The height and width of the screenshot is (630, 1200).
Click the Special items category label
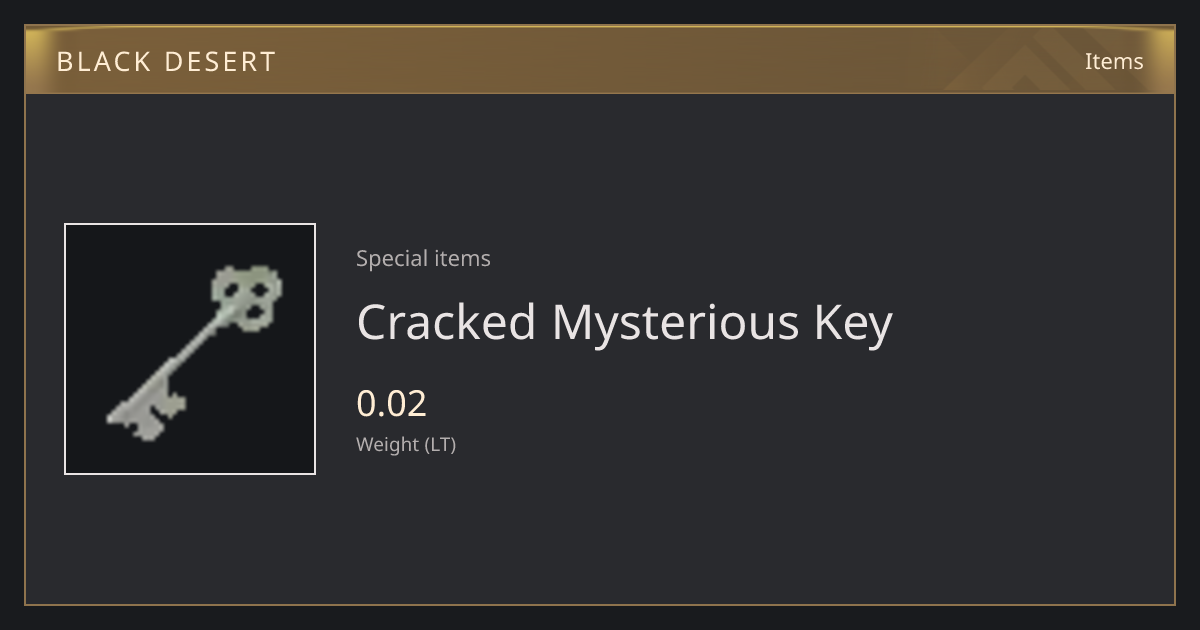click(x=423, y=258)
